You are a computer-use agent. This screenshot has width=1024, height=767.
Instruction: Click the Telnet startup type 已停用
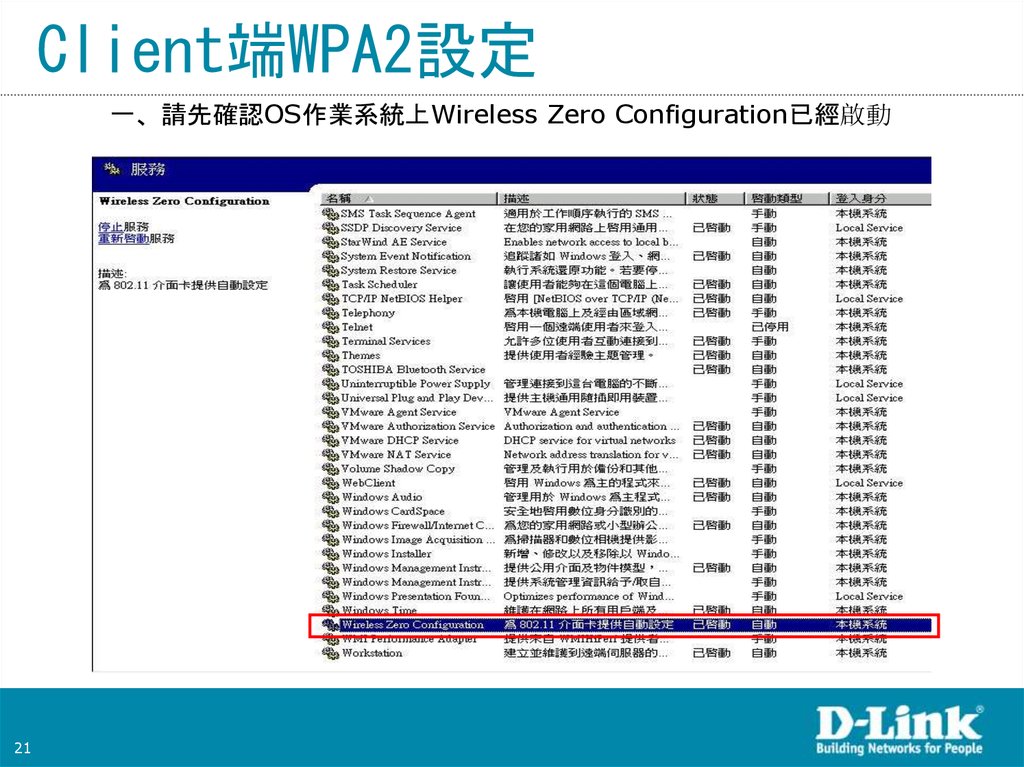[x=769, y=327]
